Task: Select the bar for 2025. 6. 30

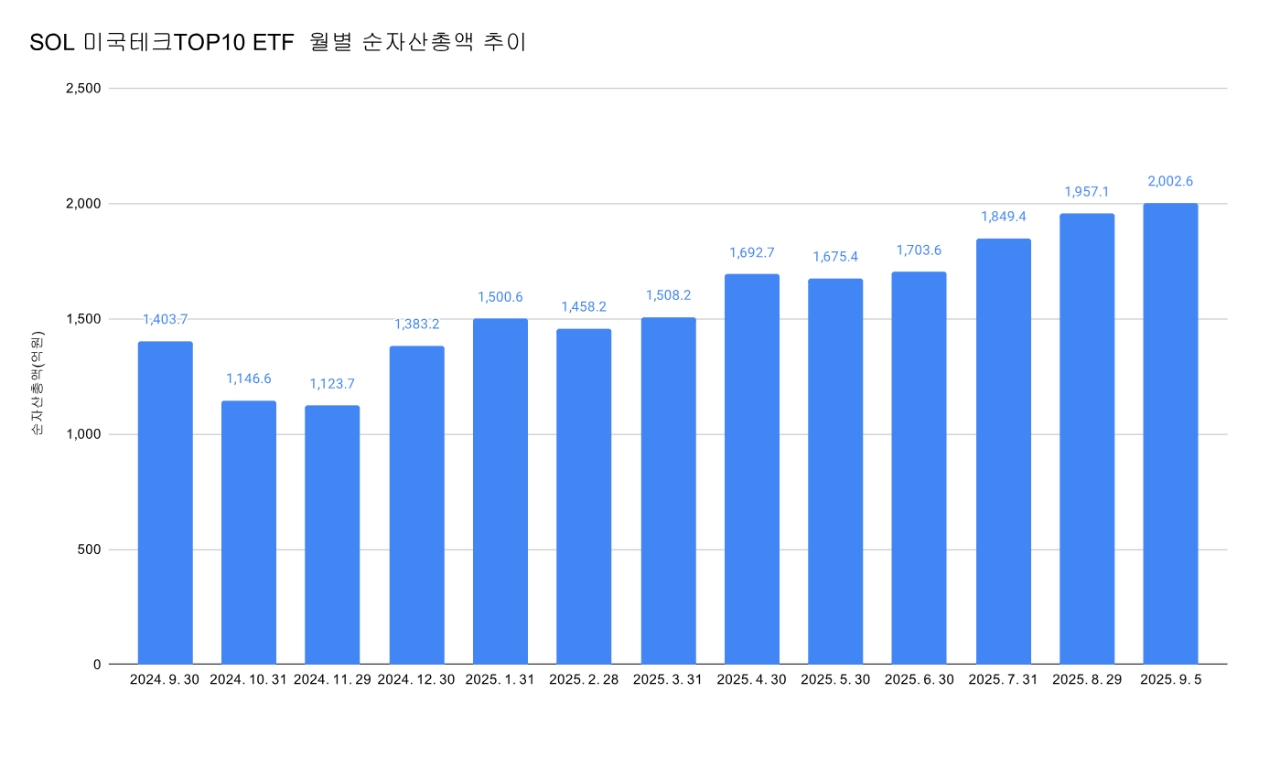Action: pyautogui.click(x=919, y=468)
